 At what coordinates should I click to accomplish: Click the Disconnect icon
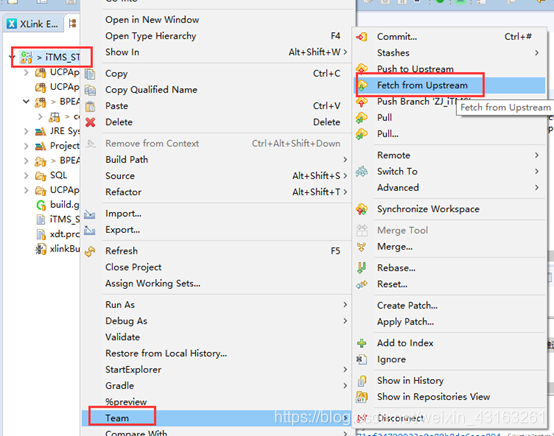click(x=361, y=418)
